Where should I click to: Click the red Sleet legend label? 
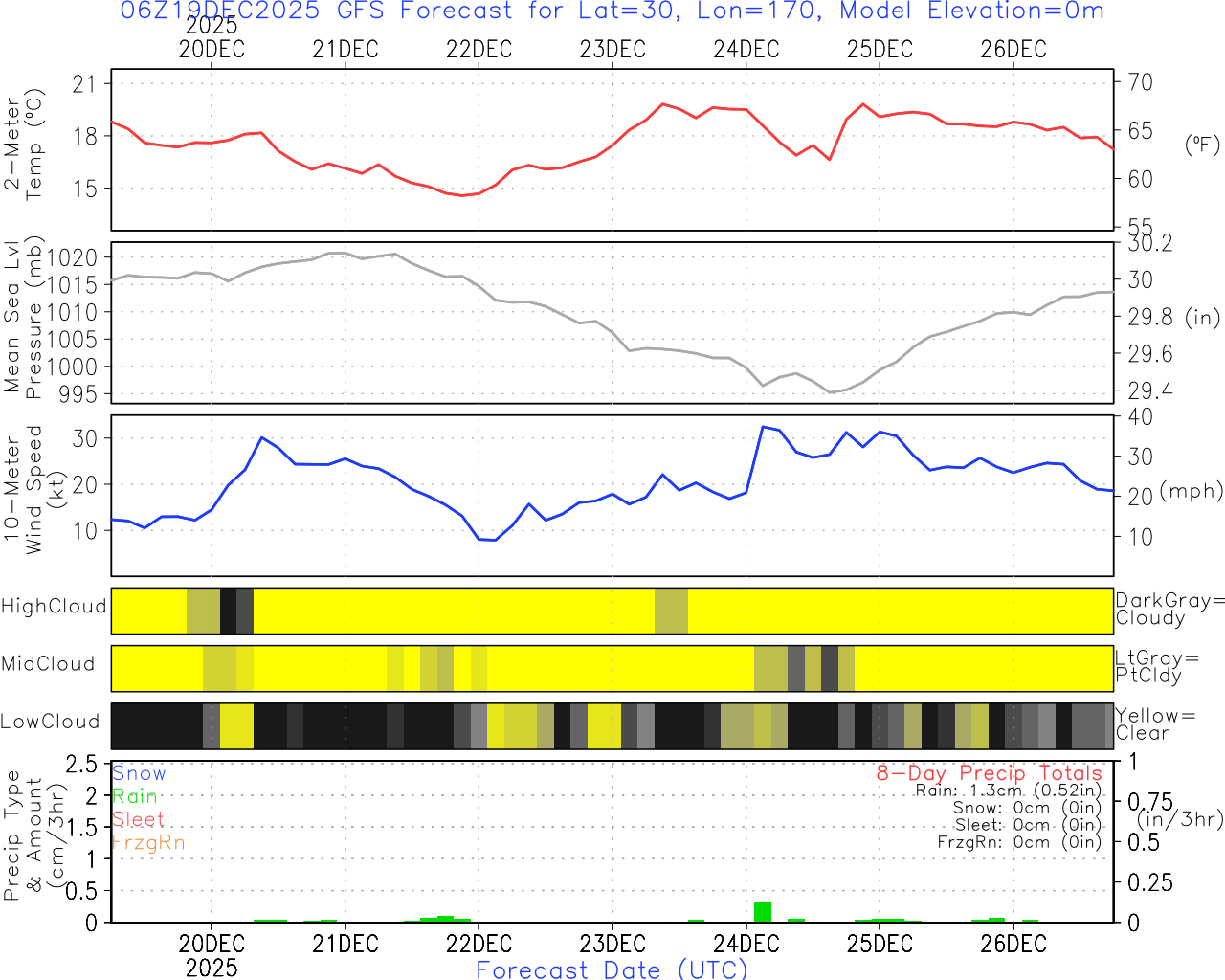138,819
